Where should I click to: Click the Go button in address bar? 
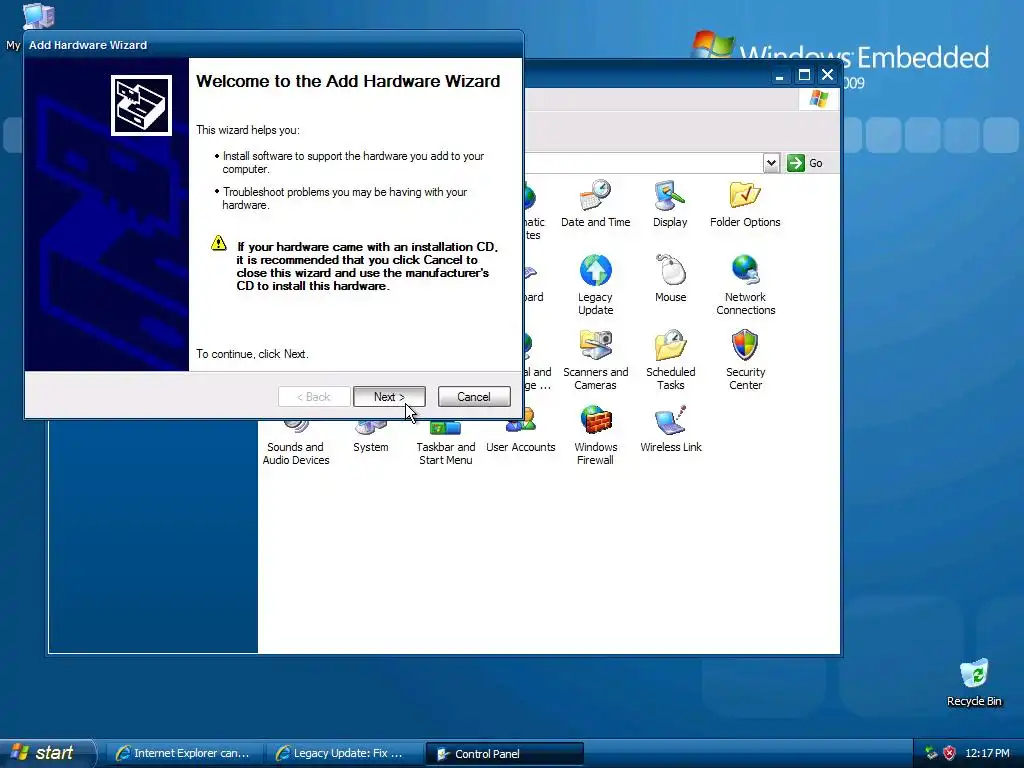click(805, 163)
